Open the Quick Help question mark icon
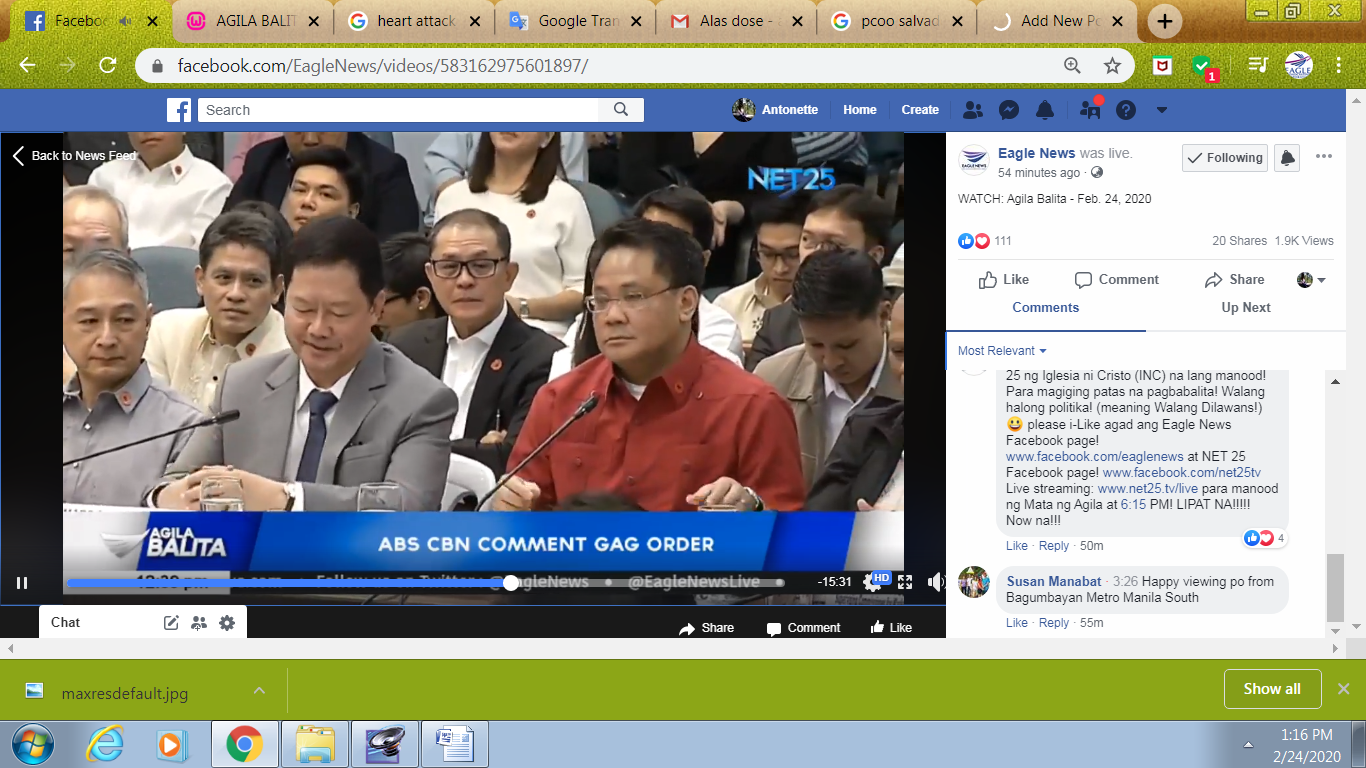Image resolution: width=1366 pixels, height=768 pixels. coord(1126,110)
